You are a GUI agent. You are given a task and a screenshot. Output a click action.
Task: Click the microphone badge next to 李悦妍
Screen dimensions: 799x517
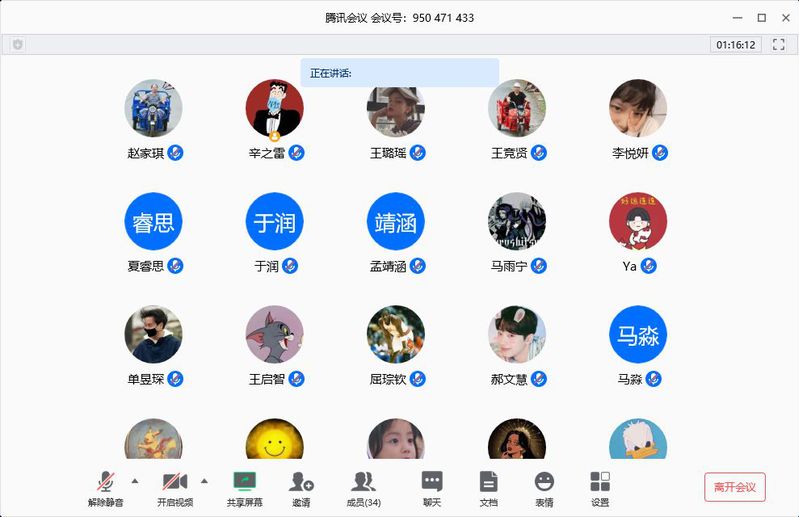click(660, 153)
